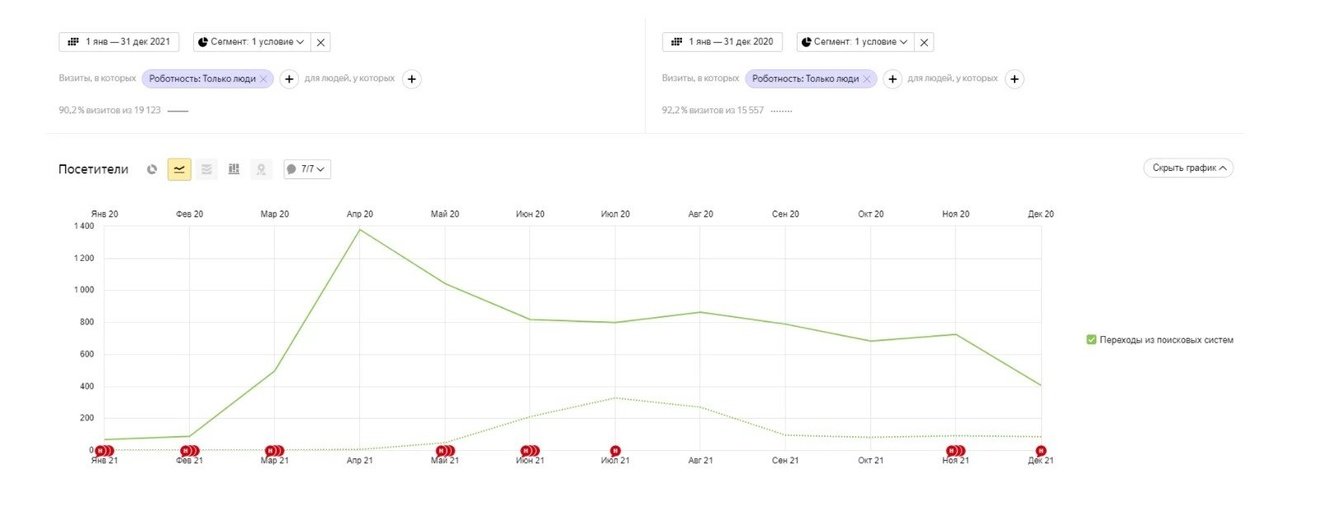Click the Дек 20 top axis label

pos(1041,214)
